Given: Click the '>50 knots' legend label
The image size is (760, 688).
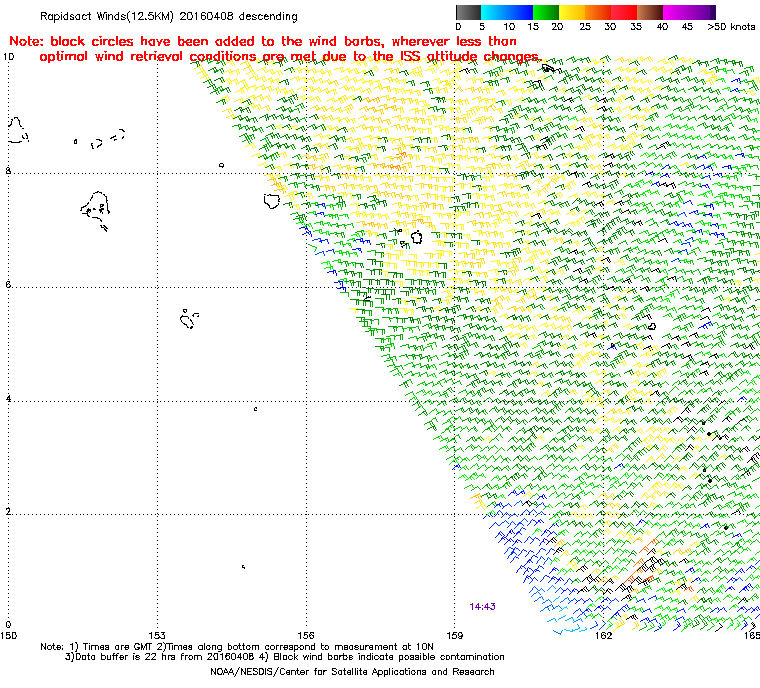Looking at the screenshot, I should click(x=731, y=27).
